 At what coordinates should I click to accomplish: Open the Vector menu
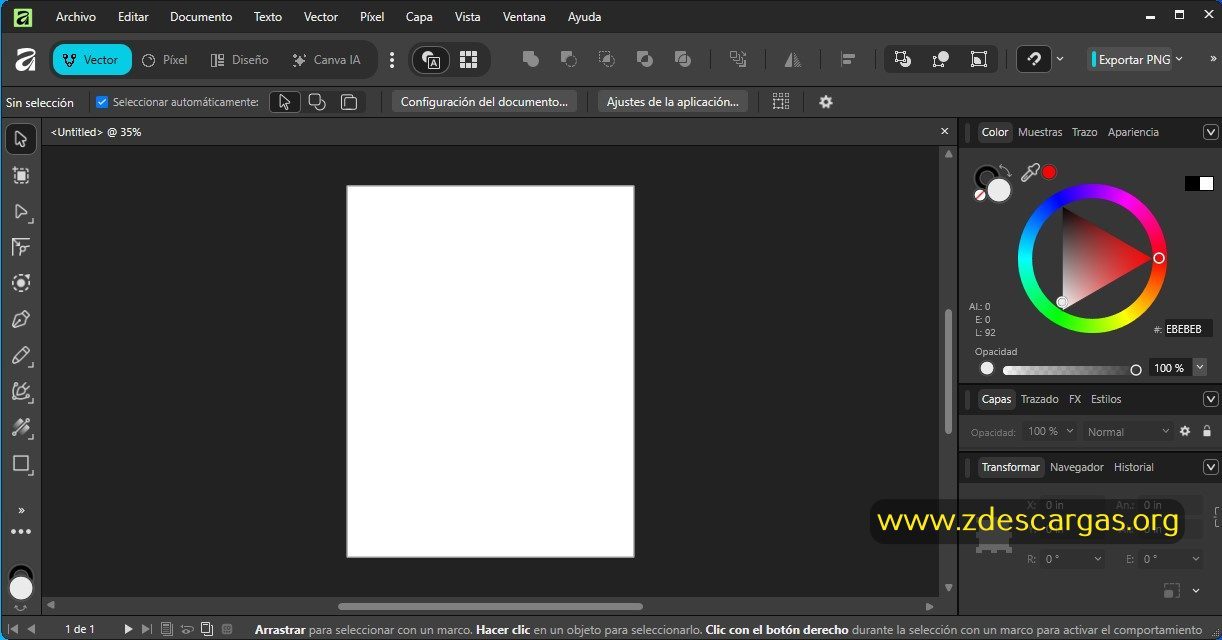coord(321,17)
